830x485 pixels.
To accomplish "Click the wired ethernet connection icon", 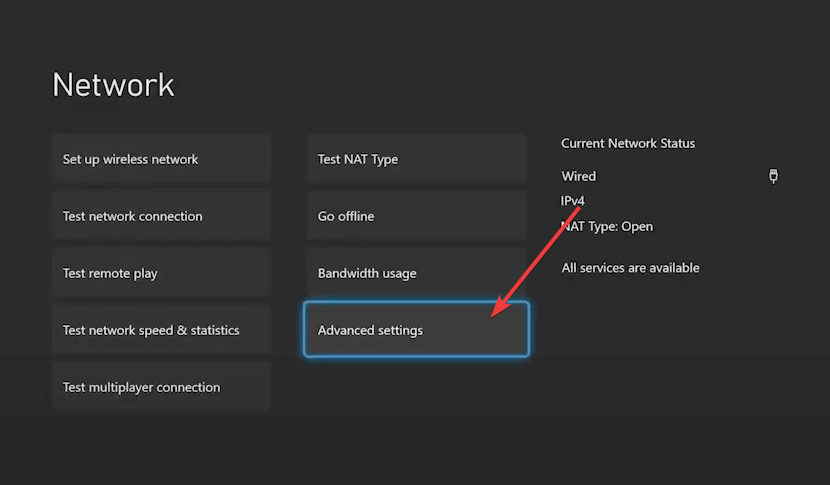I will tap(773, 176).
